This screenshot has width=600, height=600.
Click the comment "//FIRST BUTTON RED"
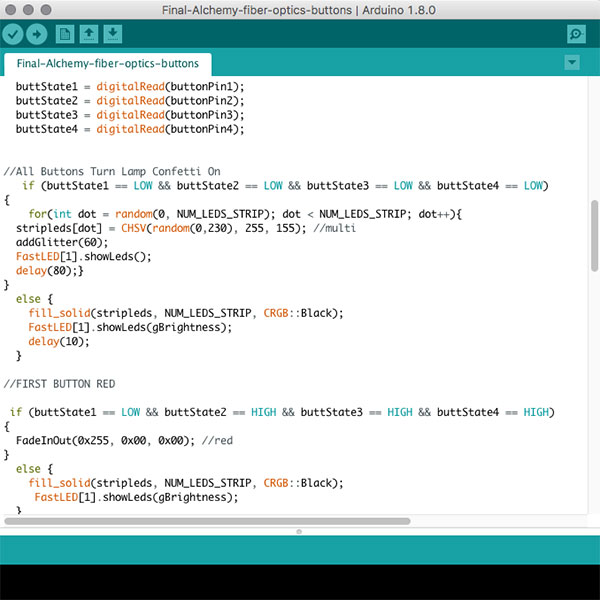click(x=59, y=384)
